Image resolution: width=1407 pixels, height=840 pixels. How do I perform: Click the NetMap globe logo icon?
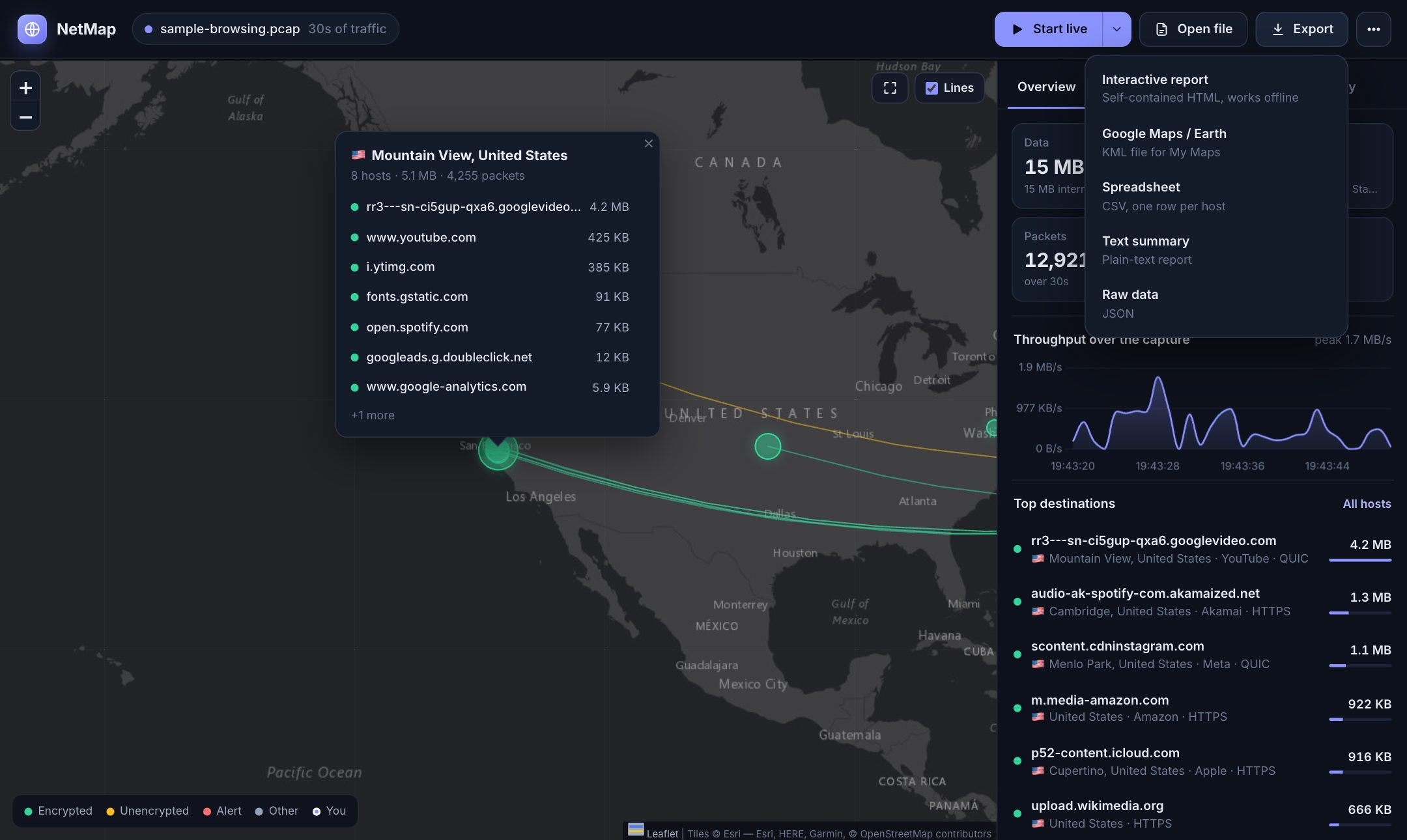pos(32,29)
